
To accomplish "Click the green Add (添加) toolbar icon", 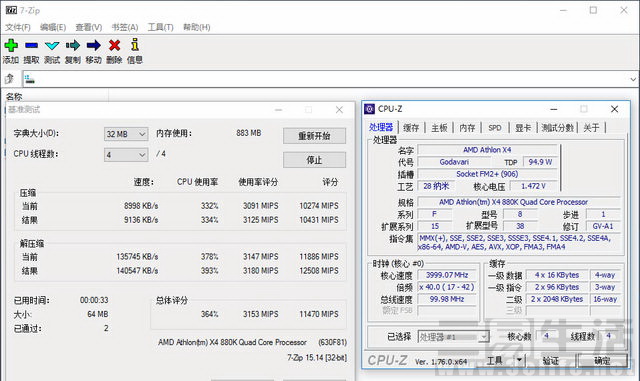I will [x=11, y=45].
